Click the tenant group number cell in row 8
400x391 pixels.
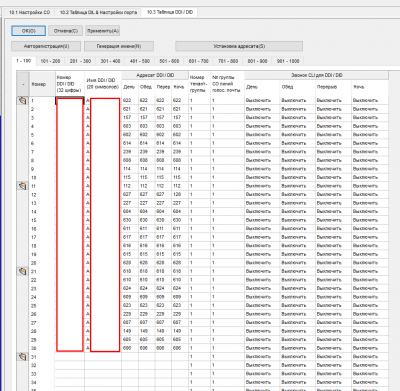click(199, 160)
